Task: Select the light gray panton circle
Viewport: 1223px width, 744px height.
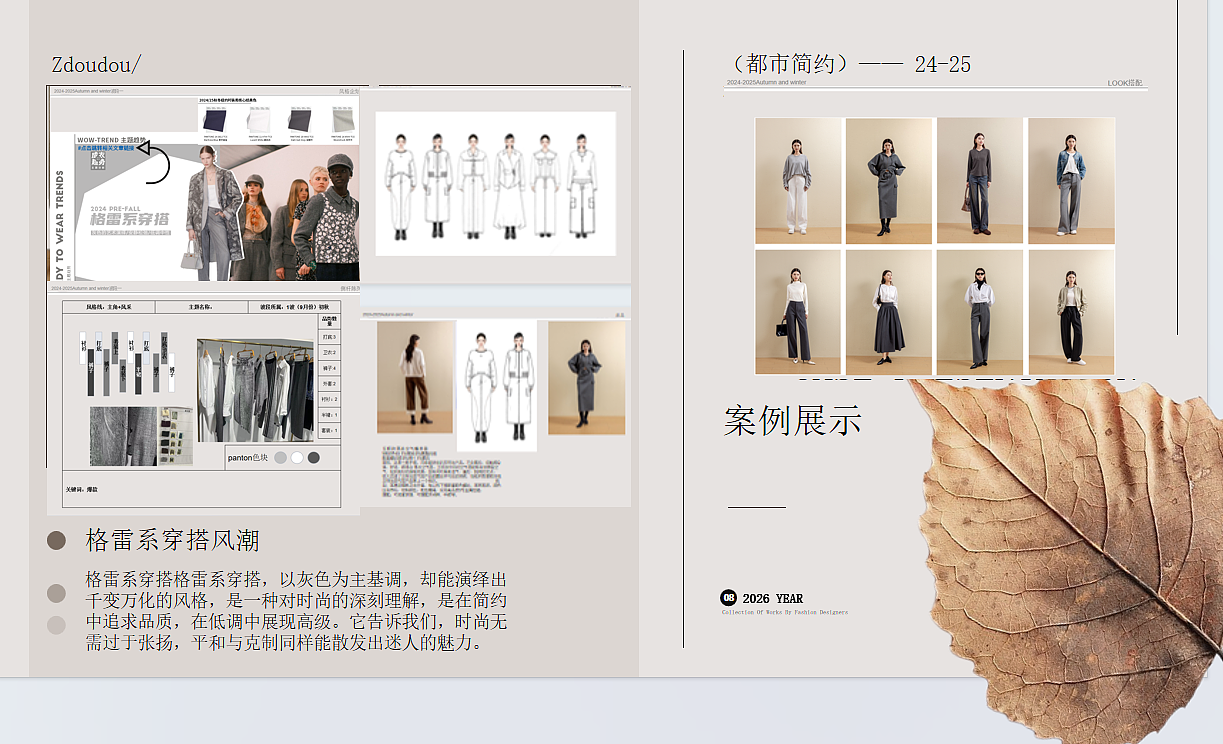Action: pyautogui.click(x=281, y=457)
